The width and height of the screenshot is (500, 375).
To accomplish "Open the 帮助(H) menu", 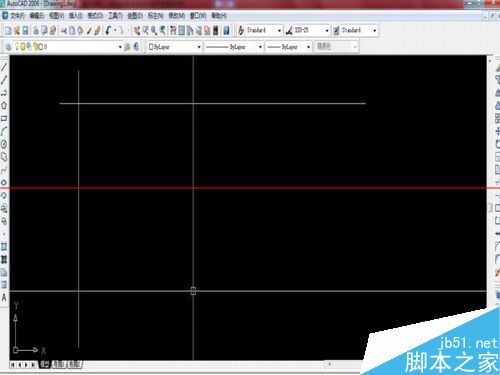I will 219,16.
